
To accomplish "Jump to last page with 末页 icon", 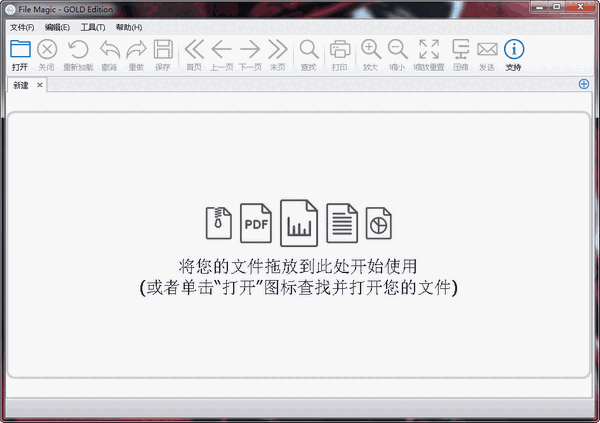I will (x=278, y=49).
